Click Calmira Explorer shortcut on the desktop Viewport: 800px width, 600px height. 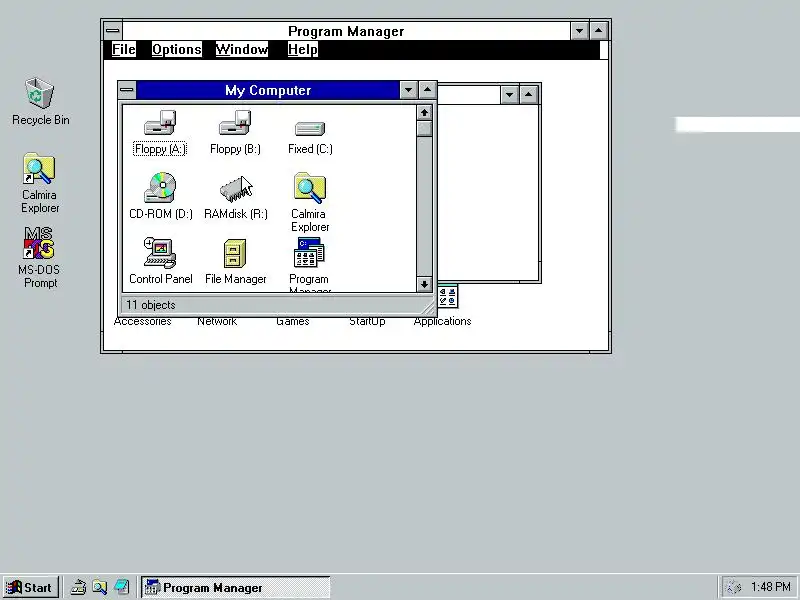pyautogui.click(x=39, y=169)
